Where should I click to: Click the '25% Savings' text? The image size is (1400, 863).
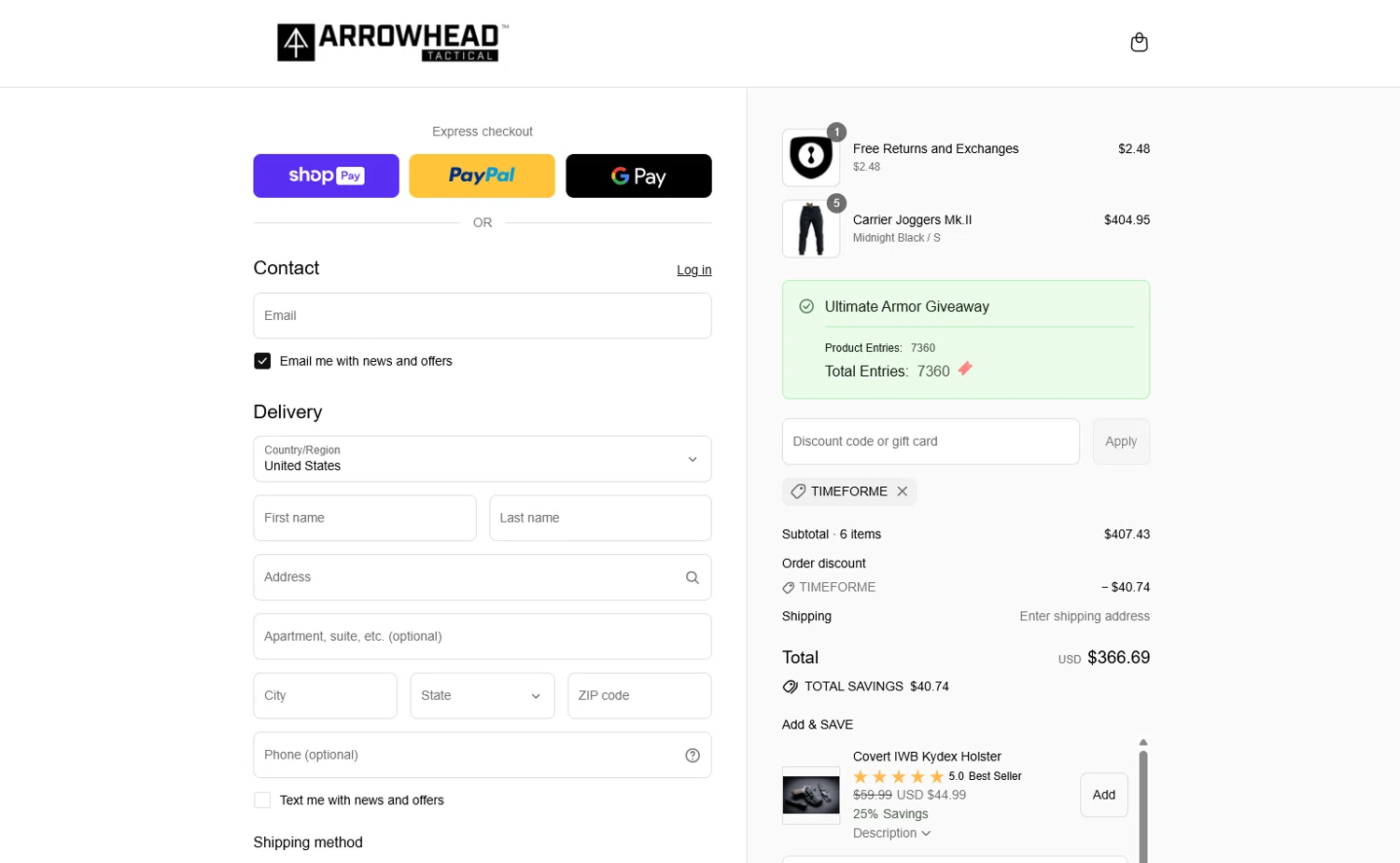(x=890, y=814)
